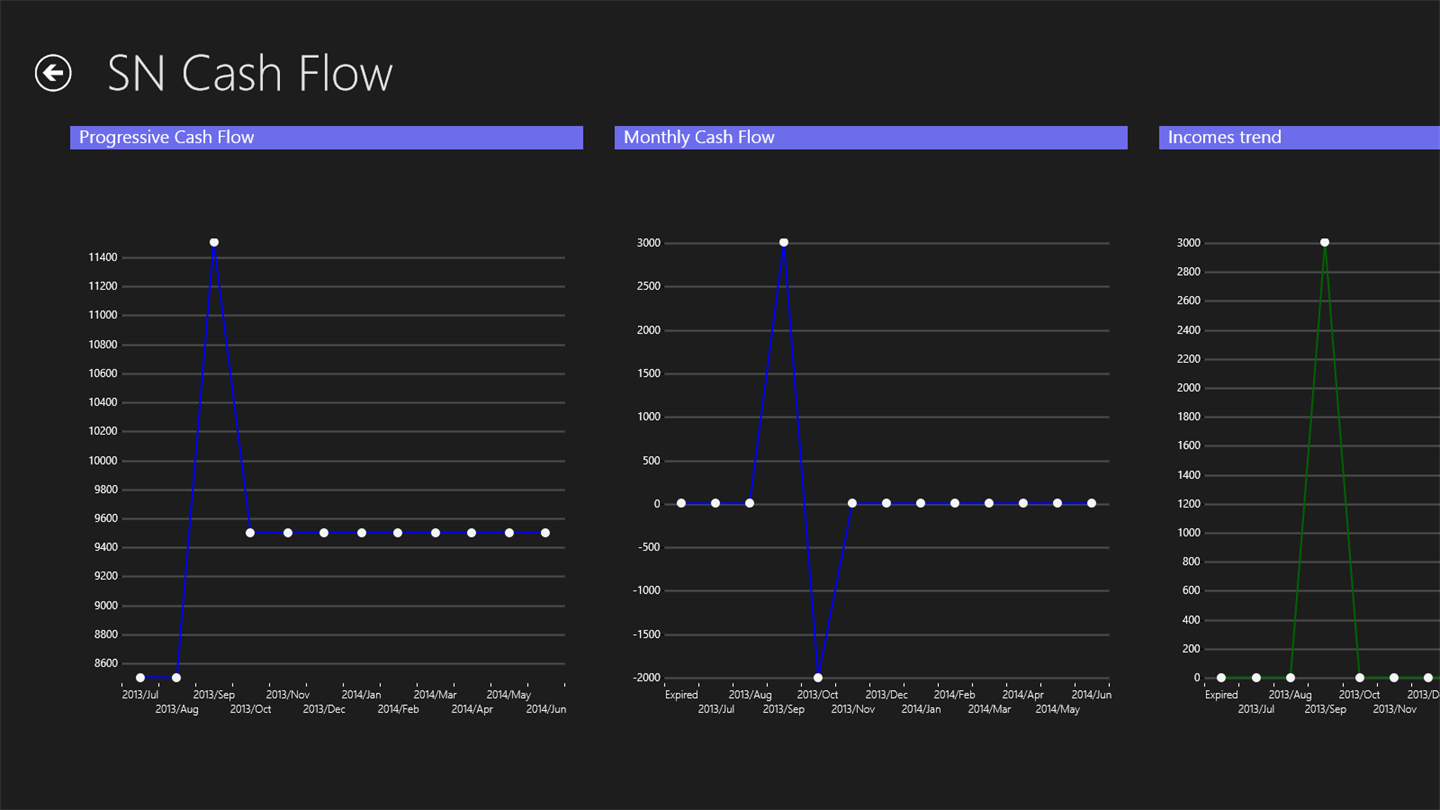Select the Progressive Cash Flow header

326,138
